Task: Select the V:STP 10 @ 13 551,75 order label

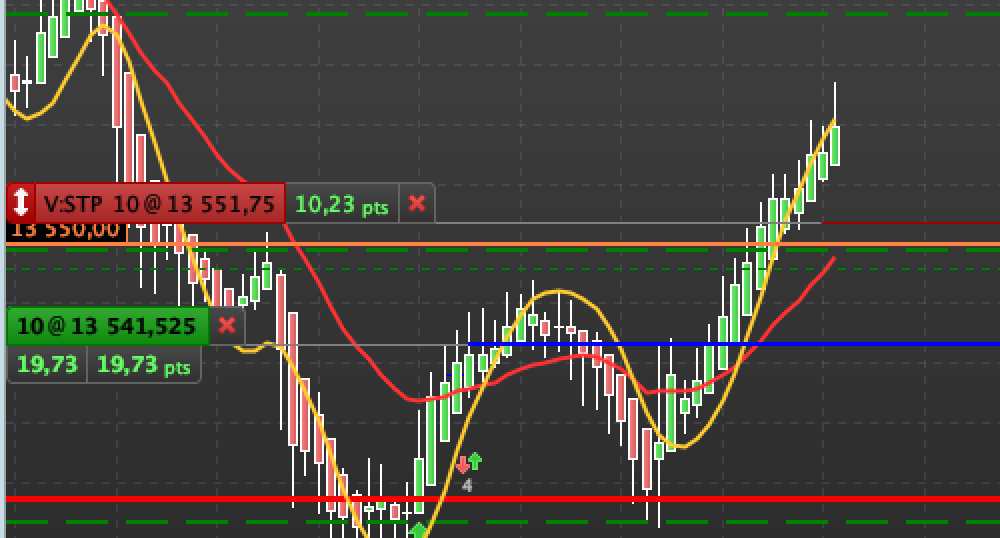Action: point(159,204)
